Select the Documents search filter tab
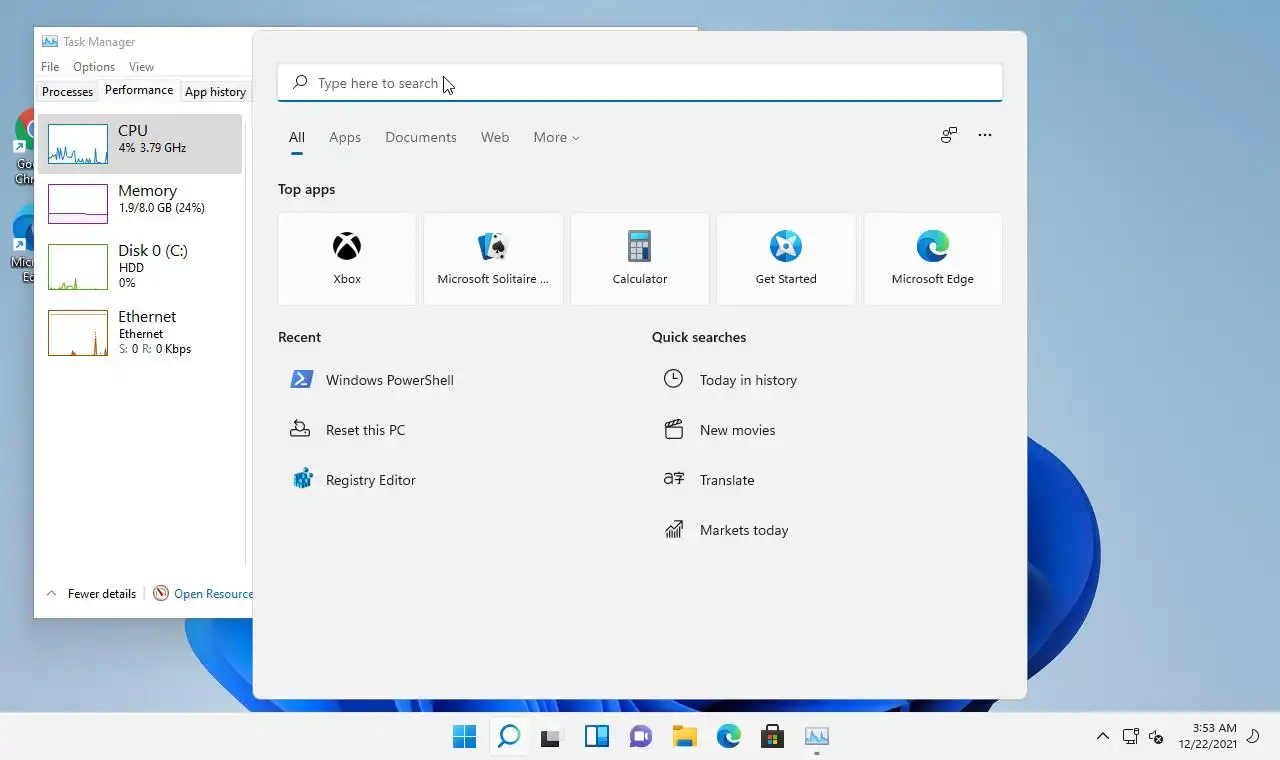Screen dimensions: 1280x760 421,137
